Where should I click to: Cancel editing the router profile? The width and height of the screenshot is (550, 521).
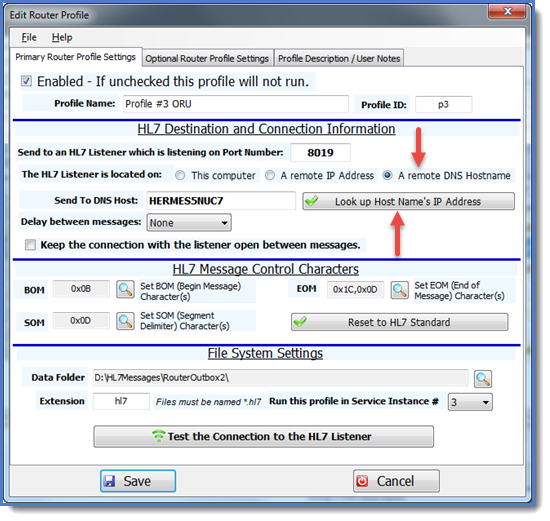coord(396,481)
